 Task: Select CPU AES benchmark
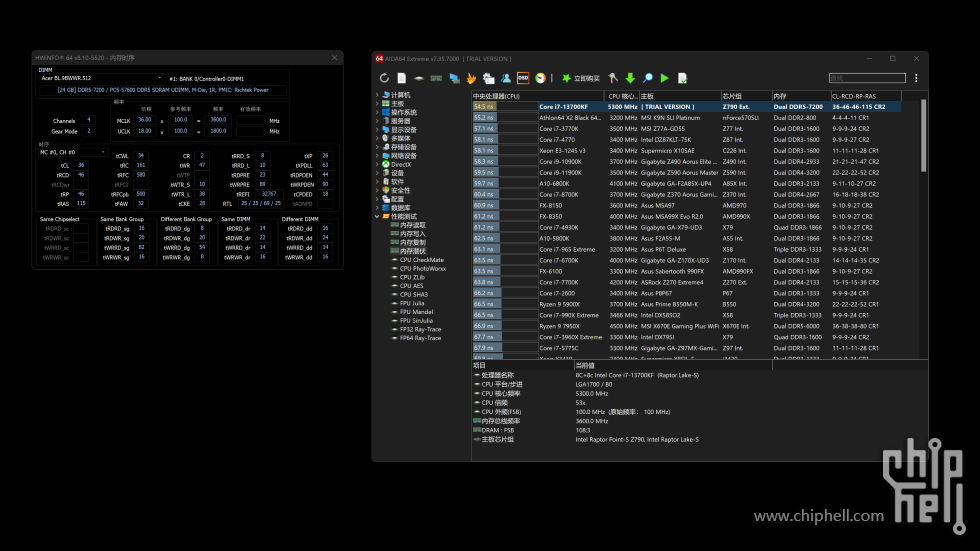411,285
